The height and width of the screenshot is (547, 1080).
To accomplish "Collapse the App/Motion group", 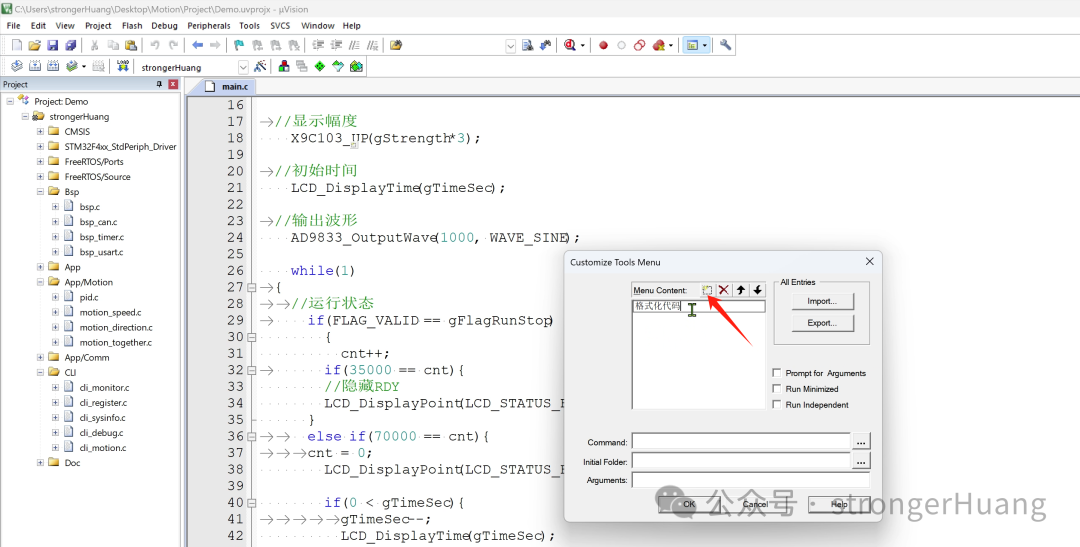I will pyautogui.click(x=40, y=282).
